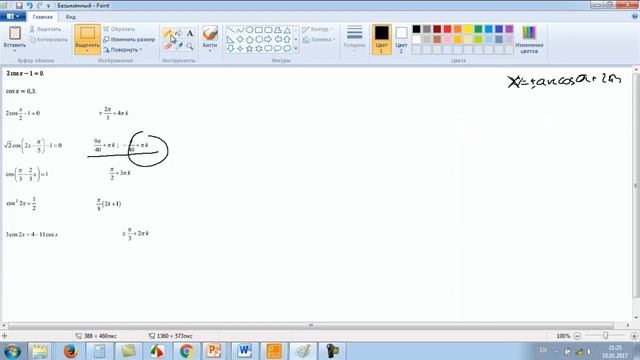Click the Paint help question icon
The width and height of the screenshot is (640, 360).
[635, 17]
